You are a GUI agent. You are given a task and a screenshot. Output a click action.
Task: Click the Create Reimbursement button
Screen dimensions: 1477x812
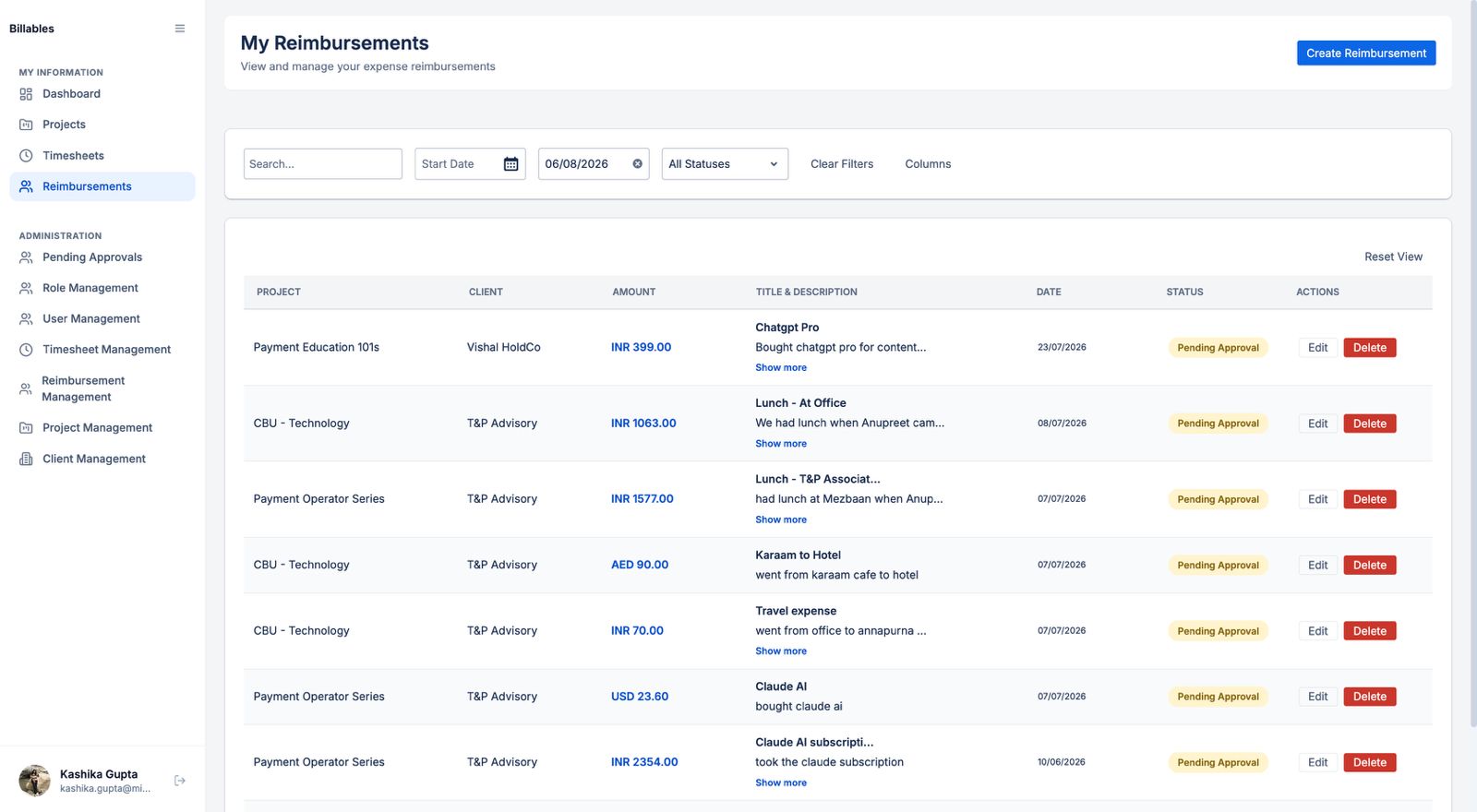tap(1366, 54)
